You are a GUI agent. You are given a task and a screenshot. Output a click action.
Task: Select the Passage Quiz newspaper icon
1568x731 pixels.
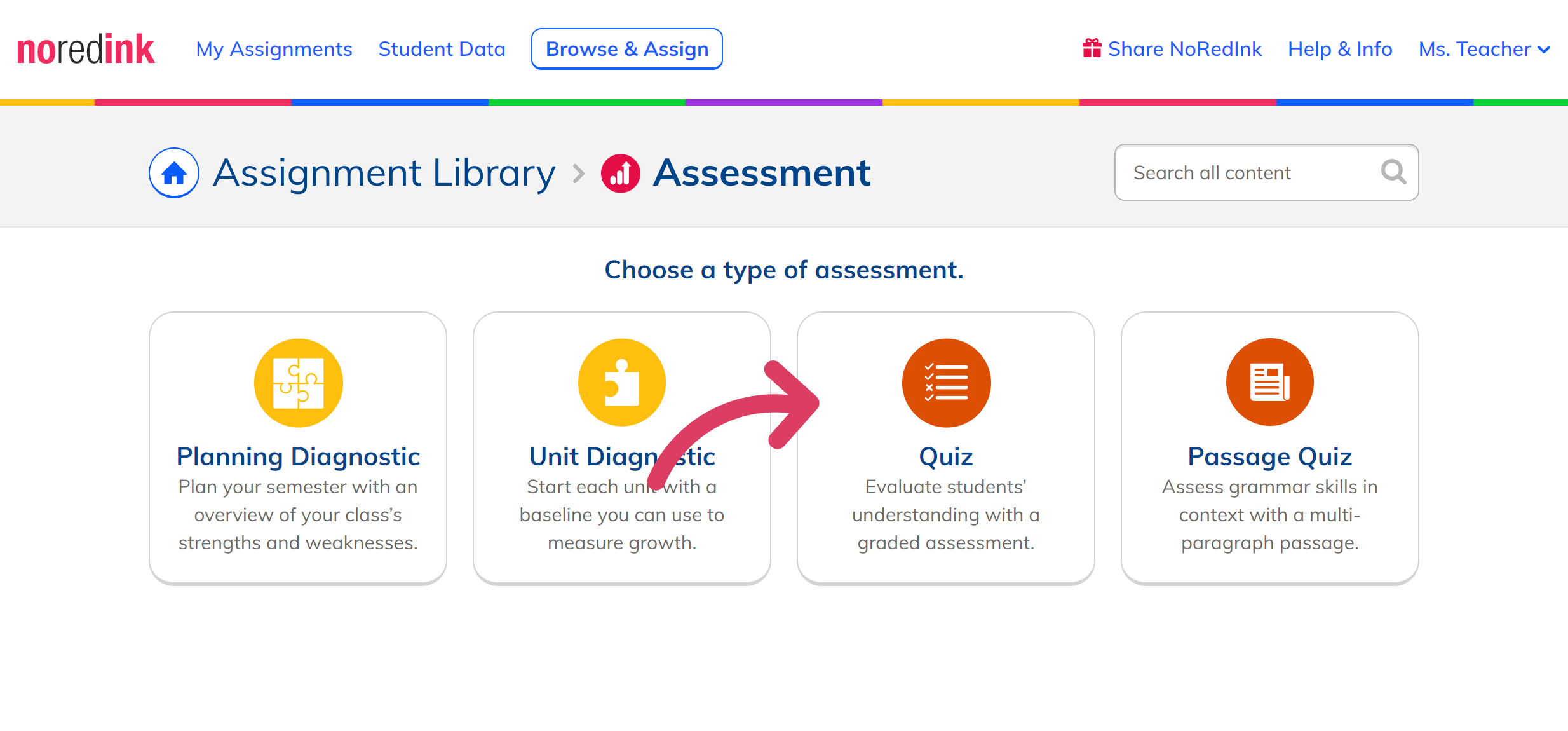click(x=1269, y=382)
